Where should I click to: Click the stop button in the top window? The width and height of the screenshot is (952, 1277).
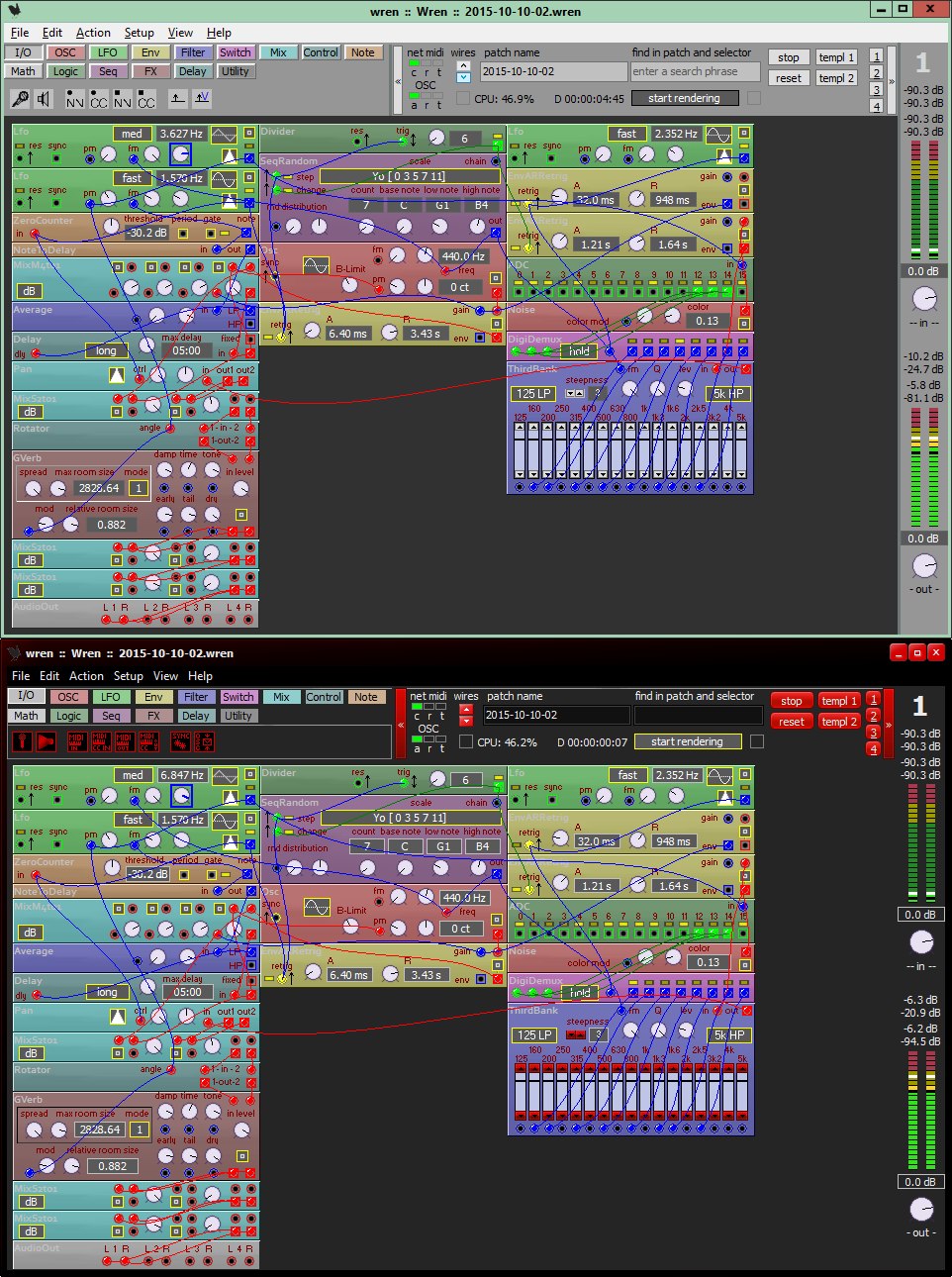pos(789,57)
